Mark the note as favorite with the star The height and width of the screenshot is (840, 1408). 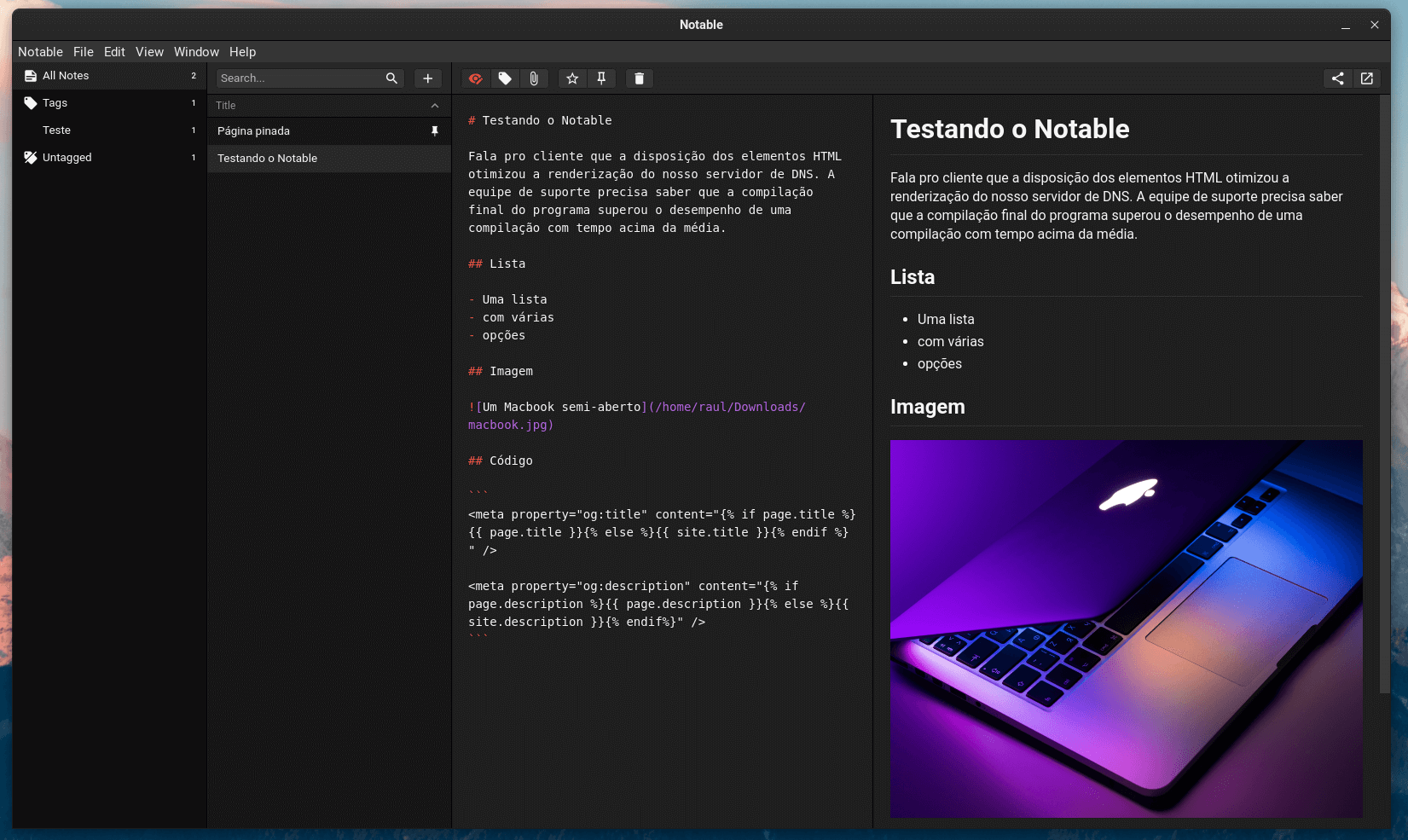[571, 78]
